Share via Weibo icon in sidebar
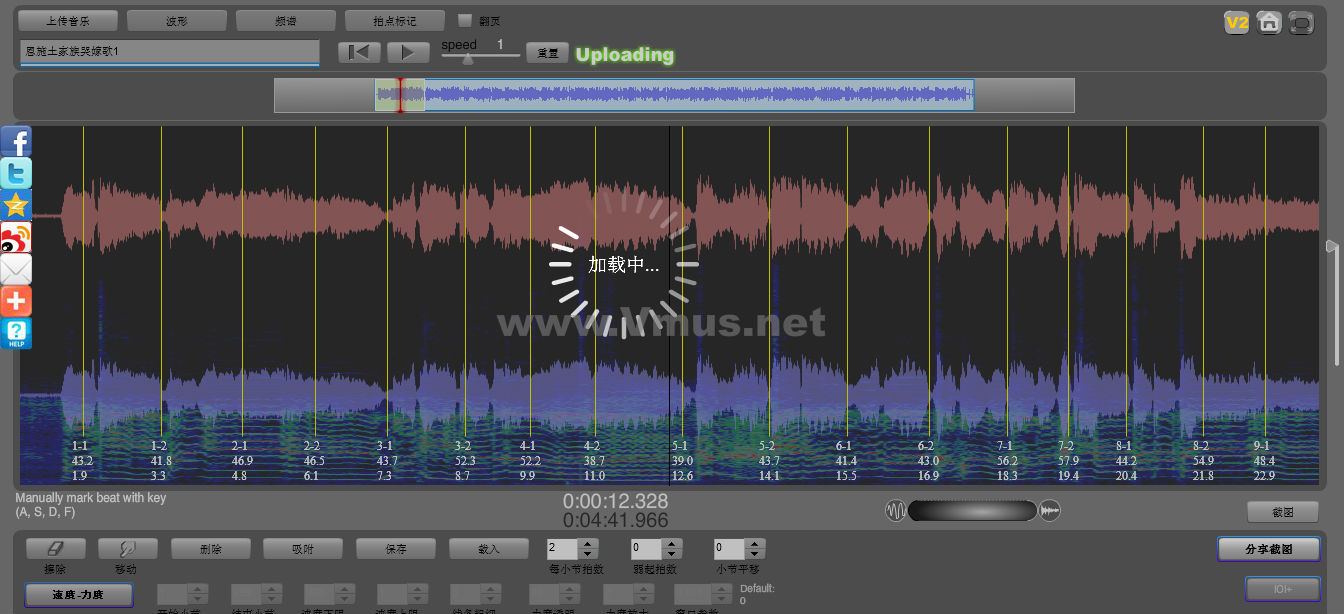1344x614 pixels. 16,237
